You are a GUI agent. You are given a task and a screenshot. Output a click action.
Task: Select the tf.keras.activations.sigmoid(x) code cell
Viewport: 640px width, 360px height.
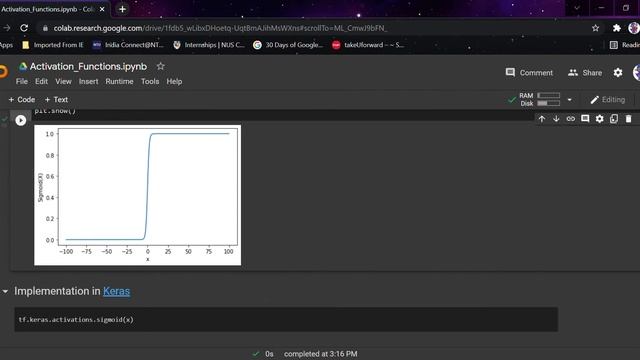286,320
